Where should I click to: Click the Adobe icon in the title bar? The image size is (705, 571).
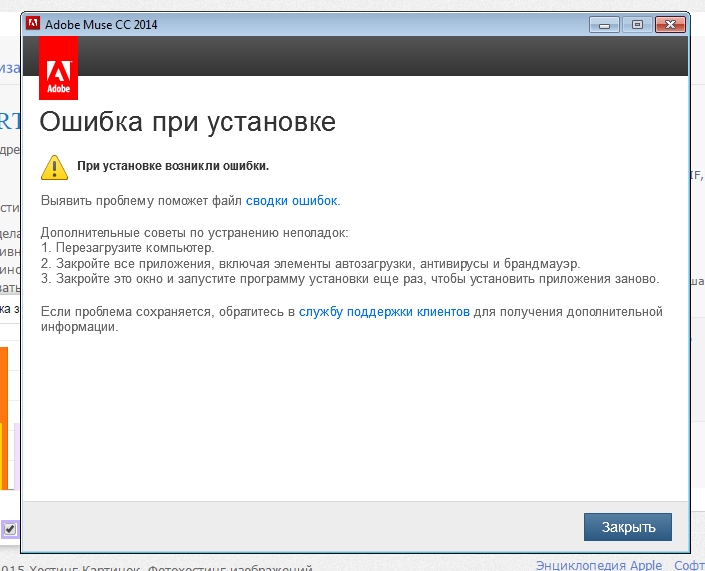[x=34, y=24]
